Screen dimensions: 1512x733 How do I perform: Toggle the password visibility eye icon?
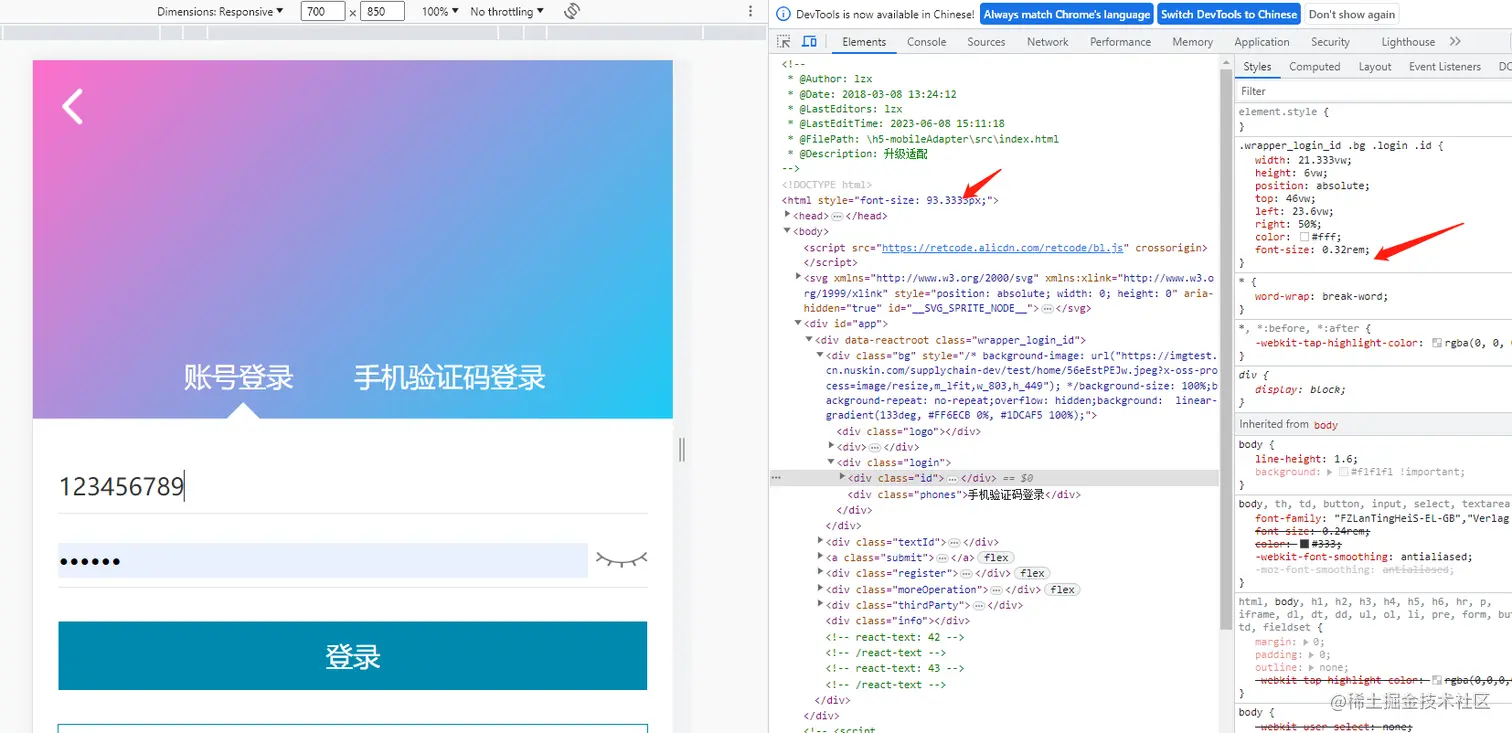pos(621,560)
